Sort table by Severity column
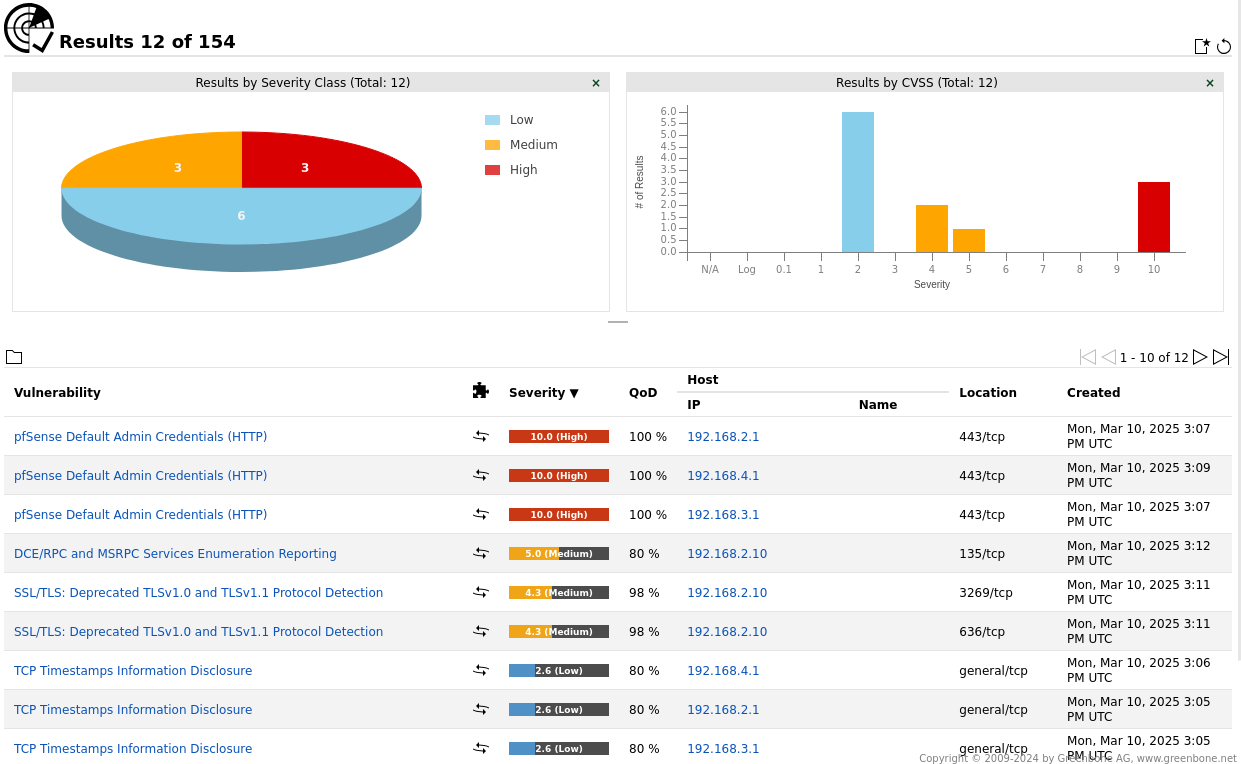1241x764 pixels. point(543,393)
